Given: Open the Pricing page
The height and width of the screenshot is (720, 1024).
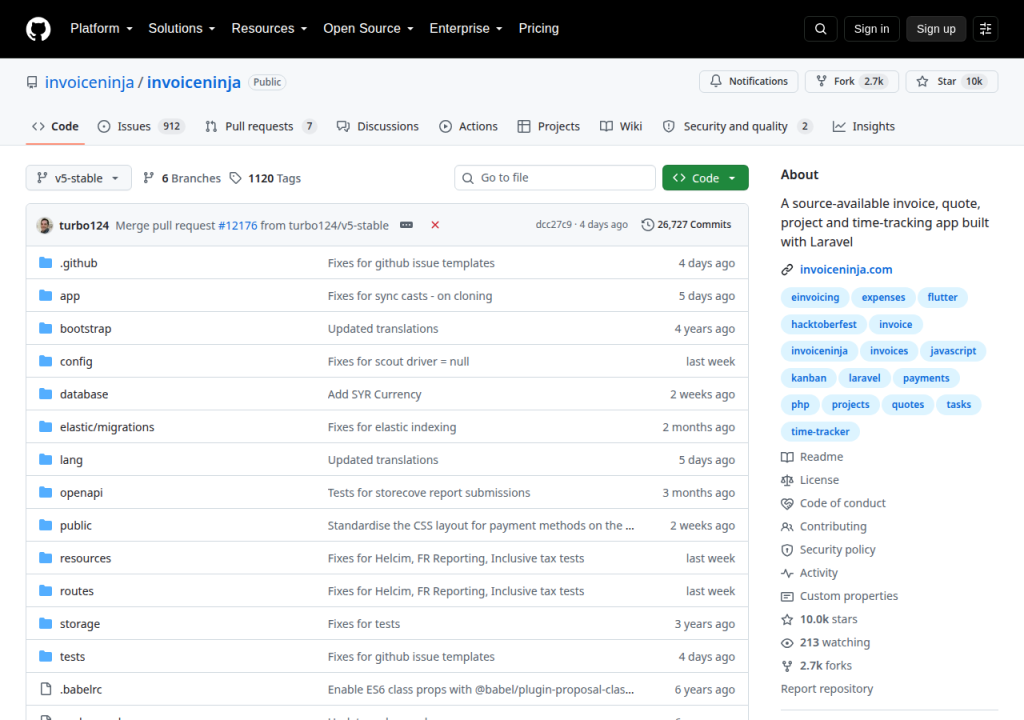Looking at the screenshot, I should click(x=539, y=29).
